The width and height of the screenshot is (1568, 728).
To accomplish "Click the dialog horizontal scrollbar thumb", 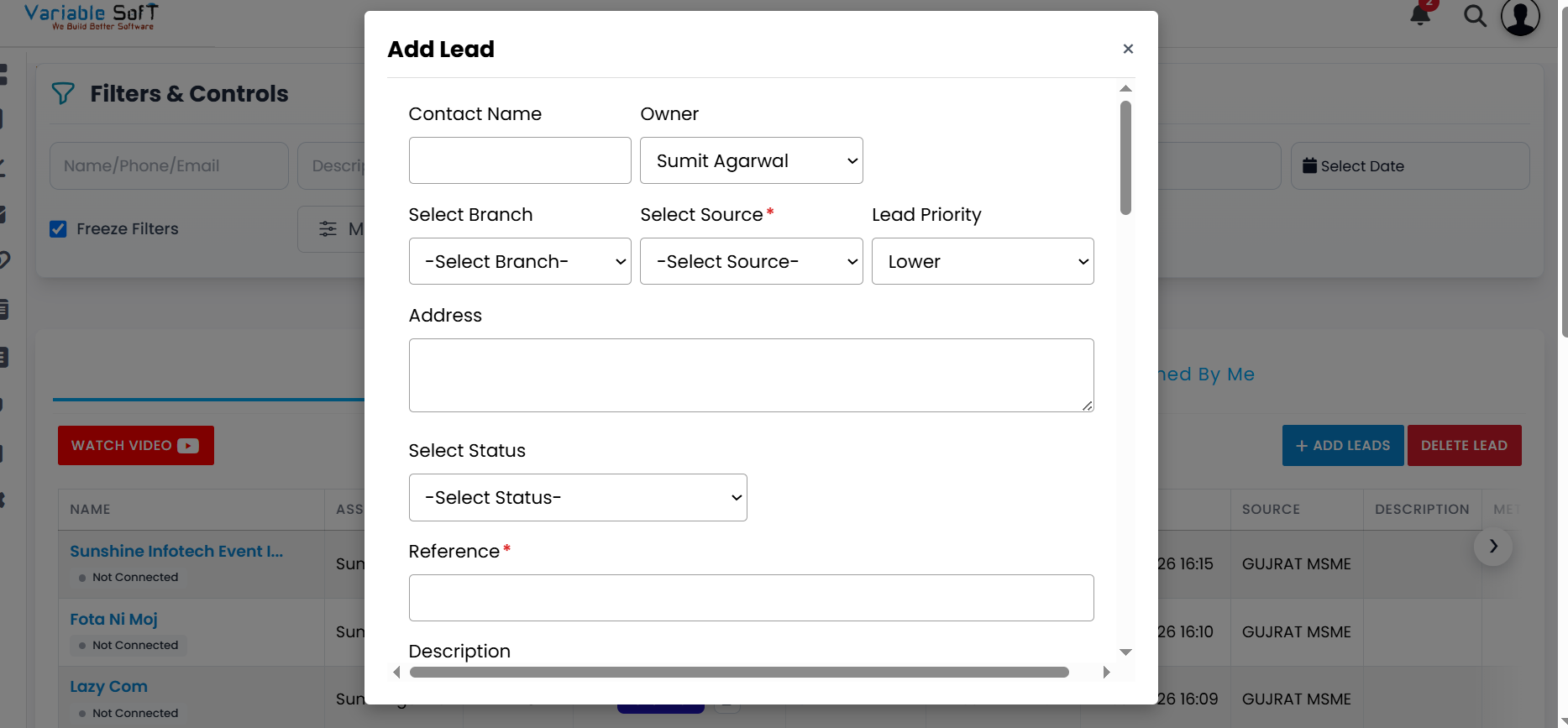I will click(x=739, y=672).
